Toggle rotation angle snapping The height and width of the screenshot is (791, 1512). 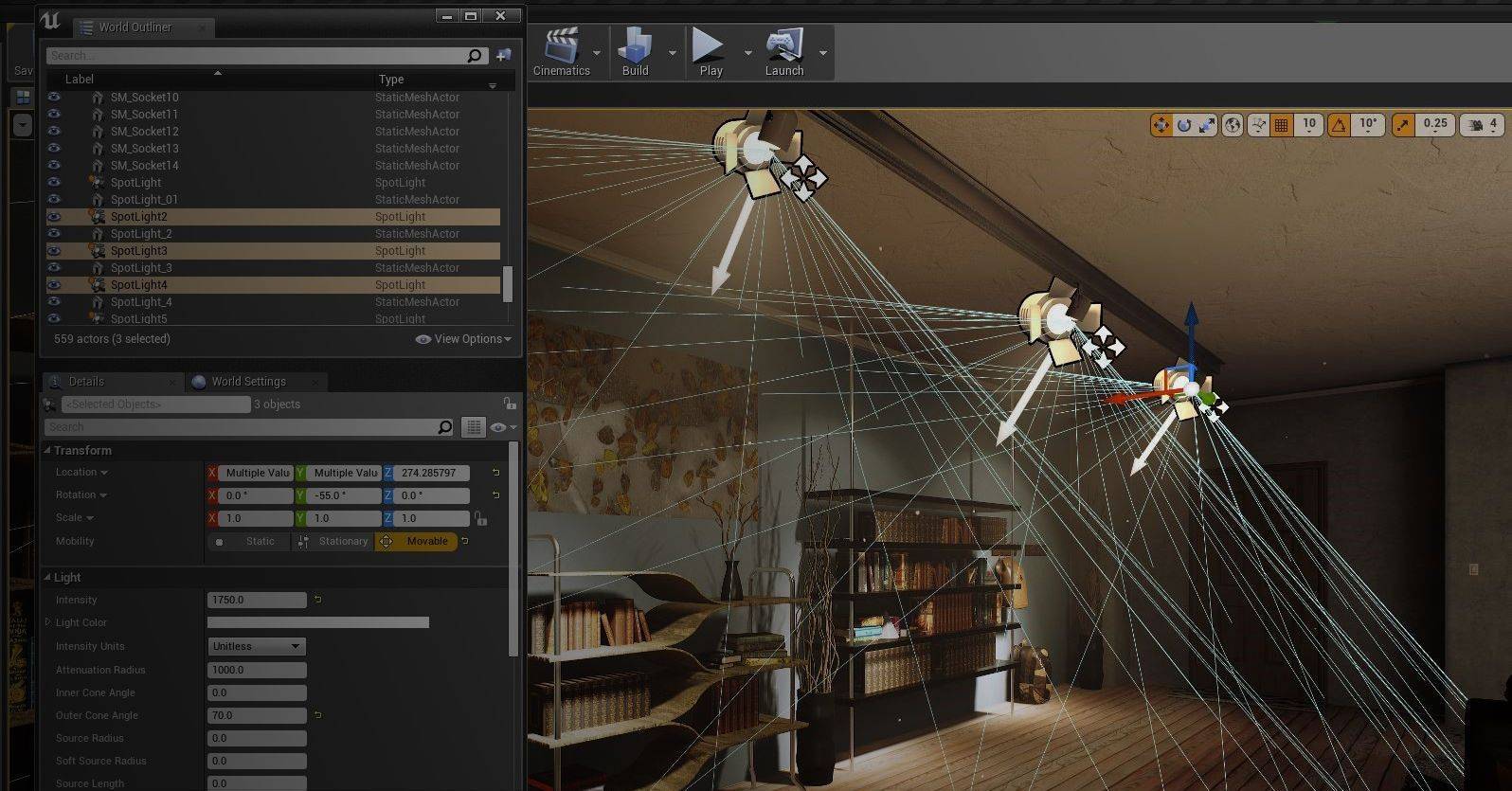coord(1339,125)
